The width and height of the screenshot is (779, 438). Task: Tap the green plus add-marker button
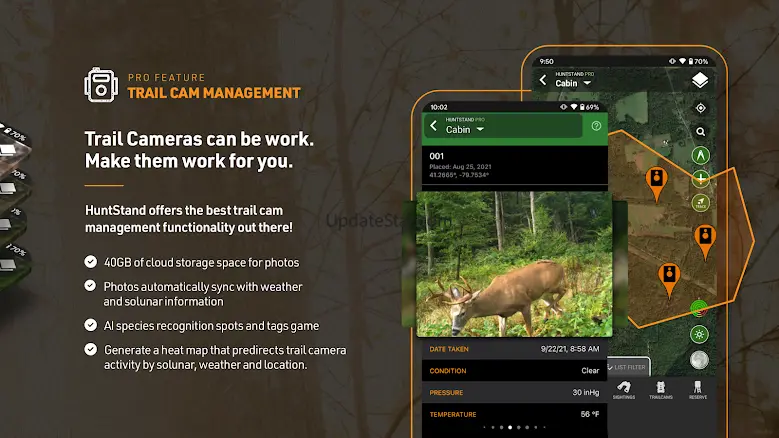tap(701, 179)
